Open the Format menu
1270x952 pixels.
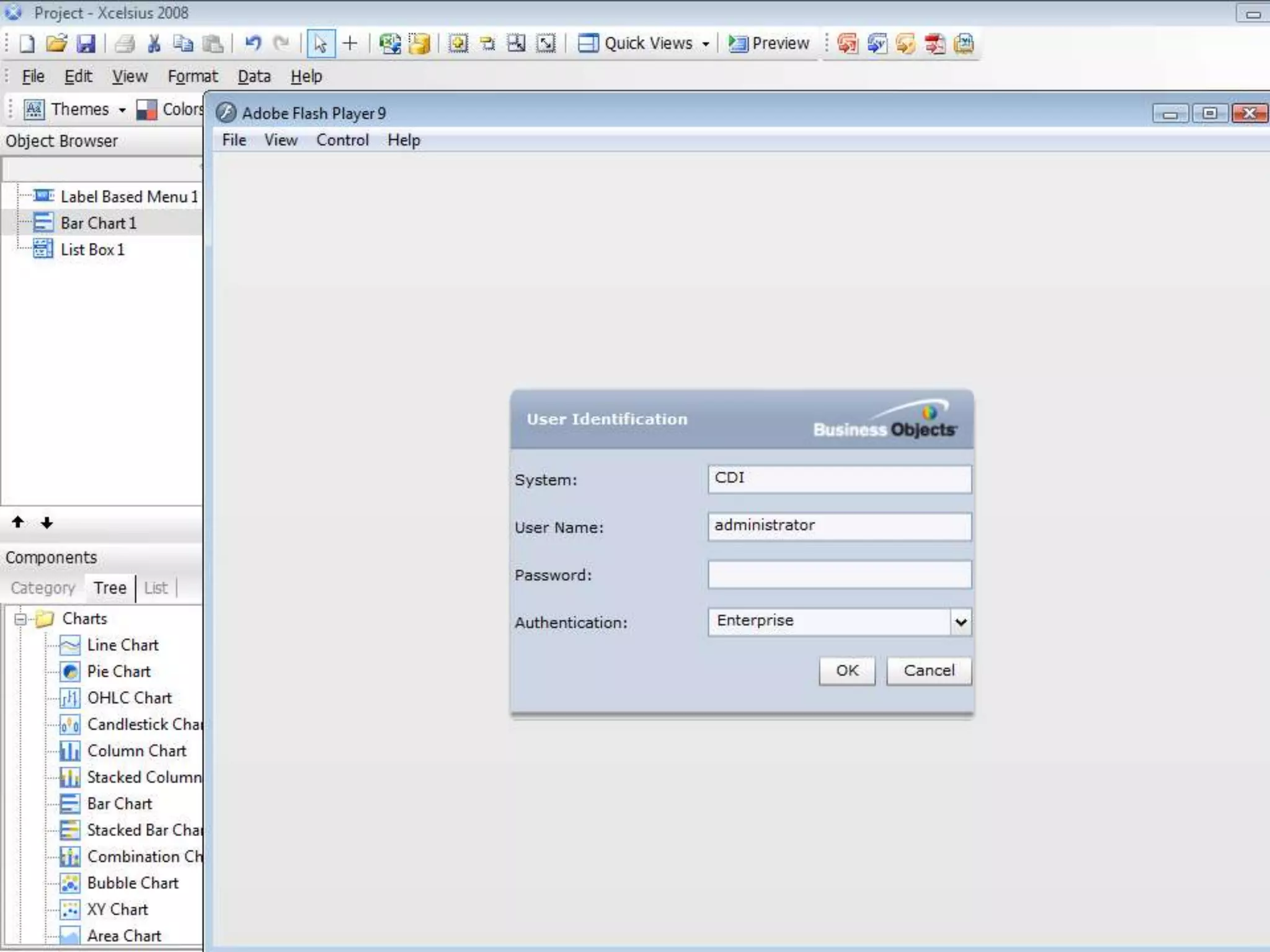click(x=193, y=76)
